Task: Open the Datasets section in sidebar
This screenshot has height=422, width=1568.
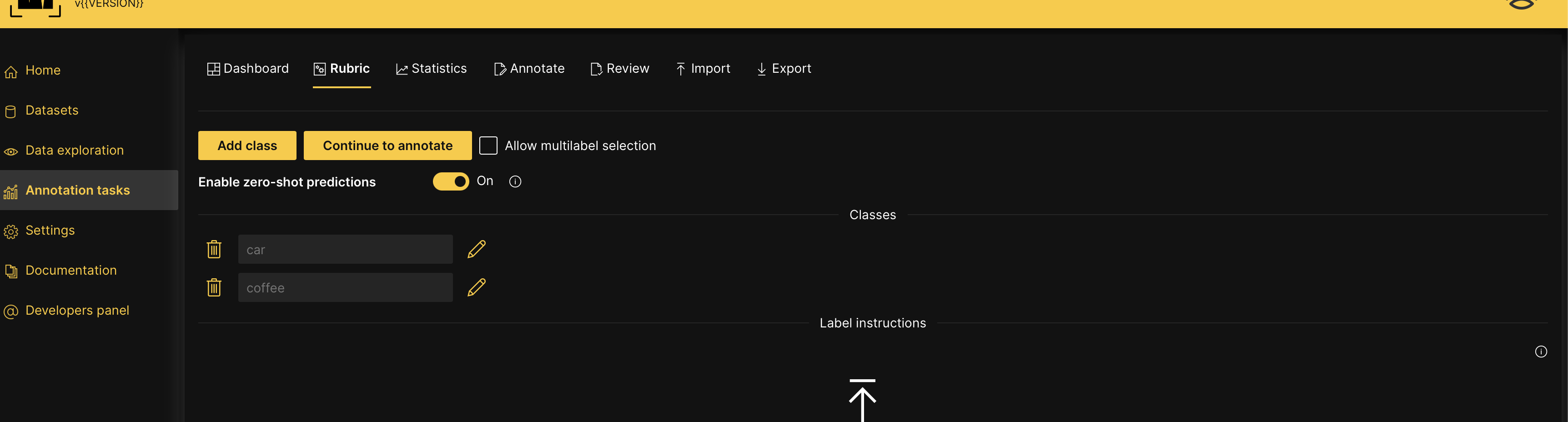Action: click(52, 110)
